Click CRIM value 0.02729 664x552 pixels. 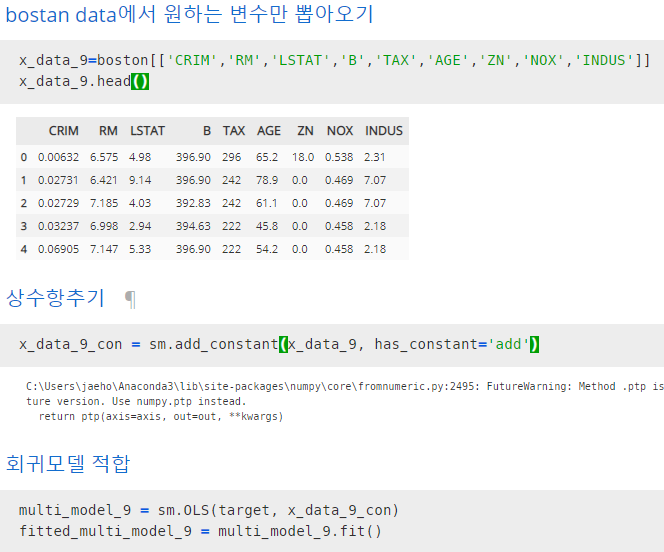(58, 203)
